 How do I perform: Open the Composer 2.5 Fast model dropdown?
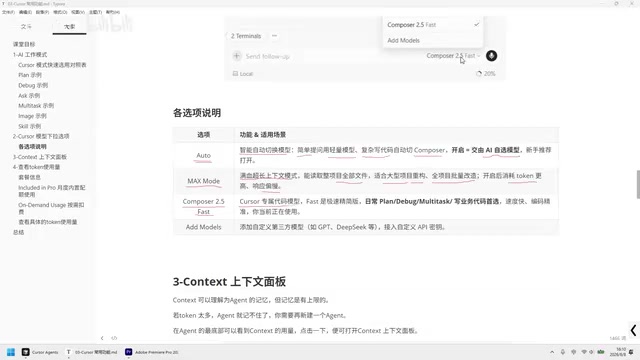coord(453,56)
